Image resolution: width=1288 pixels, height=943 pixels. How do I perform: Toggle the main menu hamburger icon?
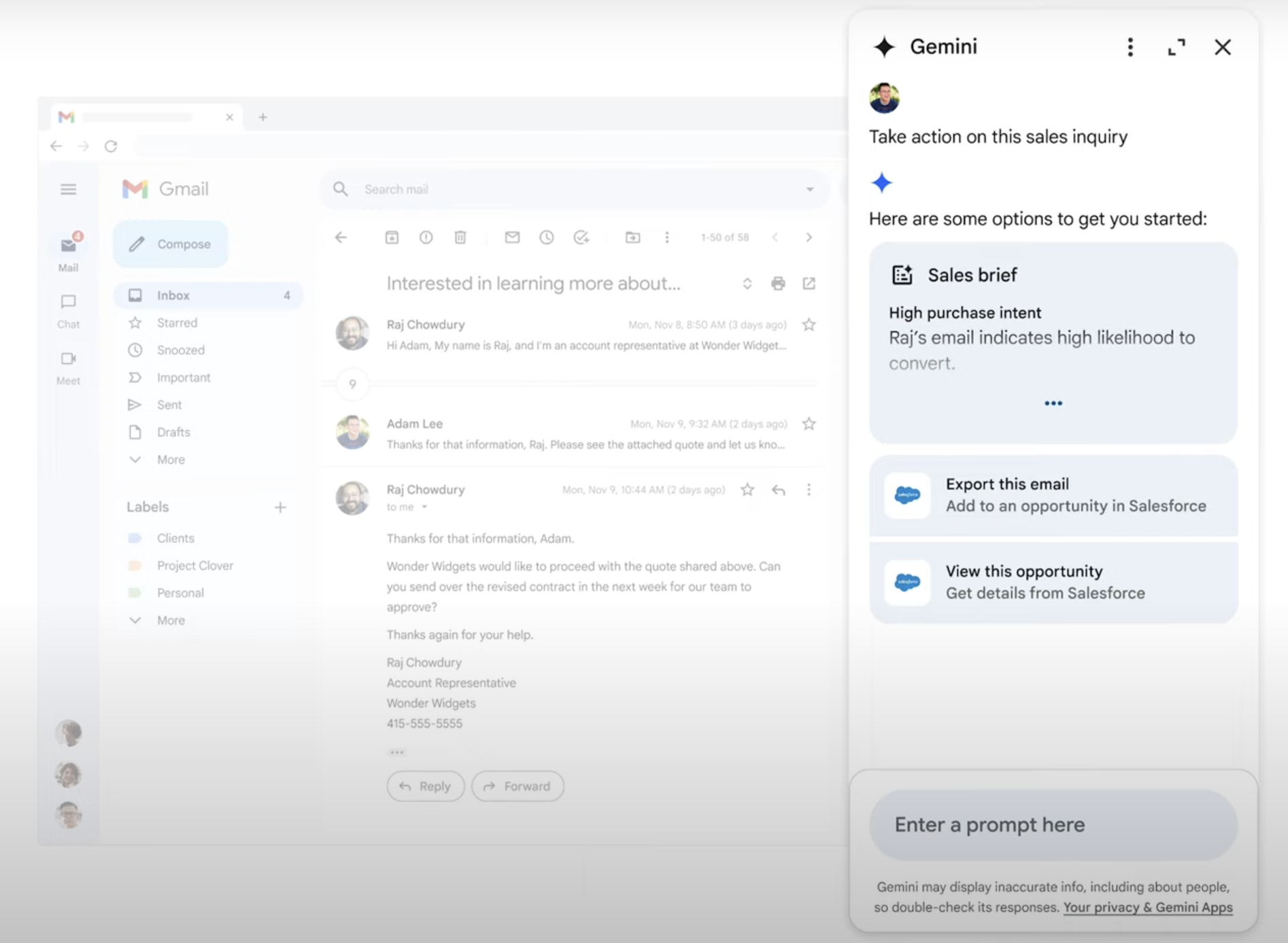click(68, 189)
